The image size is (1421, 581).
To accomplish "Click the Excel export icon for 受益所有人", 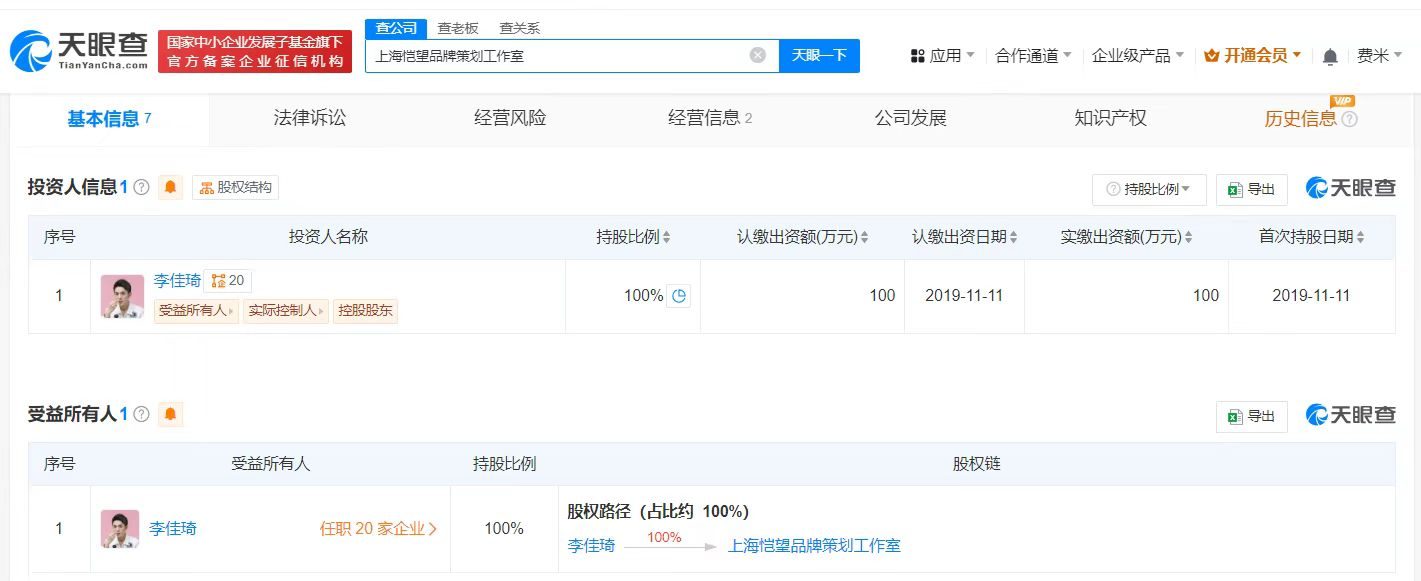I will point(1251,416).
